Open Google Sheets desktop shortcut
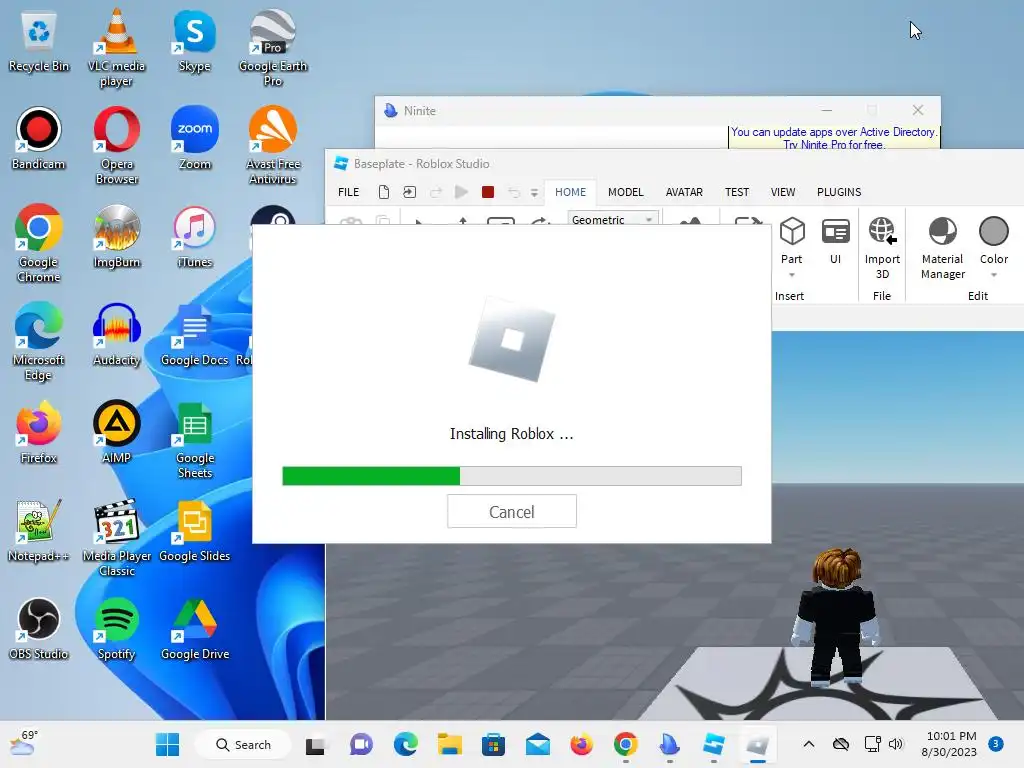 [195, 439]
